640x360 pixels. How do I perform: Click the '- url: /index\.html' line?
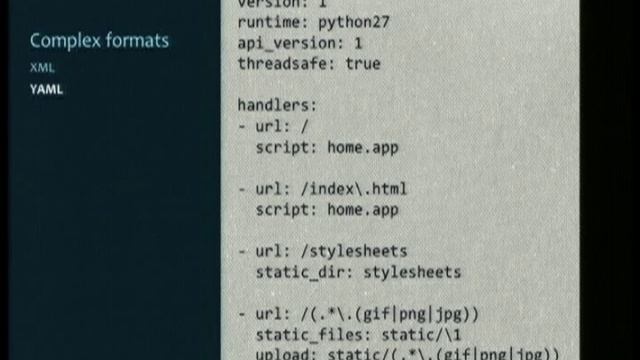[322, 189]
